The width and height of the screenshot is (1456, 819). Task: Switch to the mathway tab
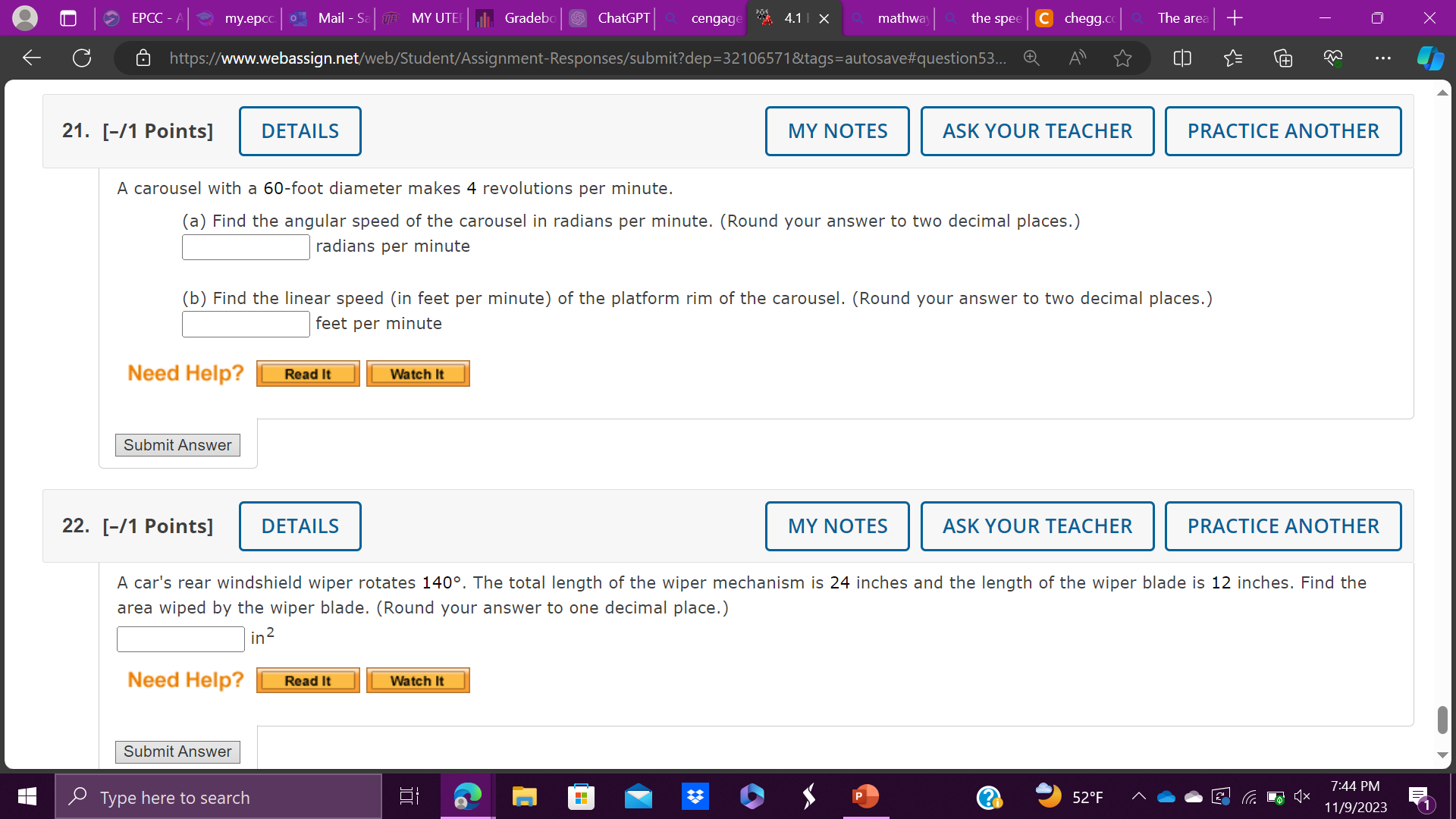coord(891,18)
